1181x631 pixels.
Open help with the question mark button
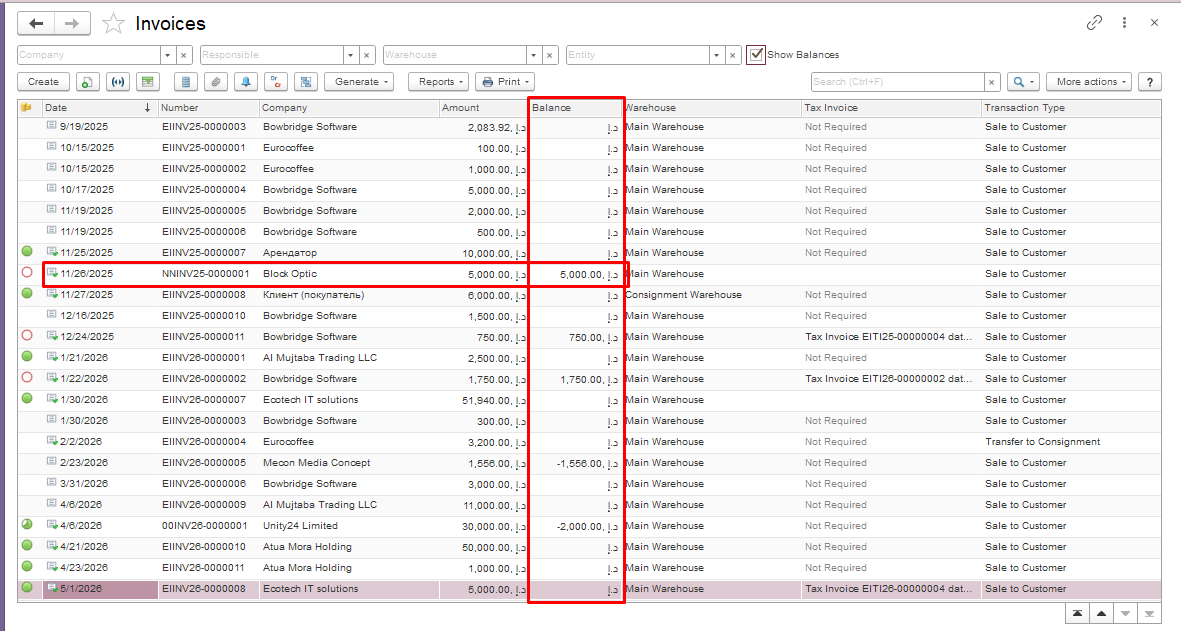point(1149,81)
